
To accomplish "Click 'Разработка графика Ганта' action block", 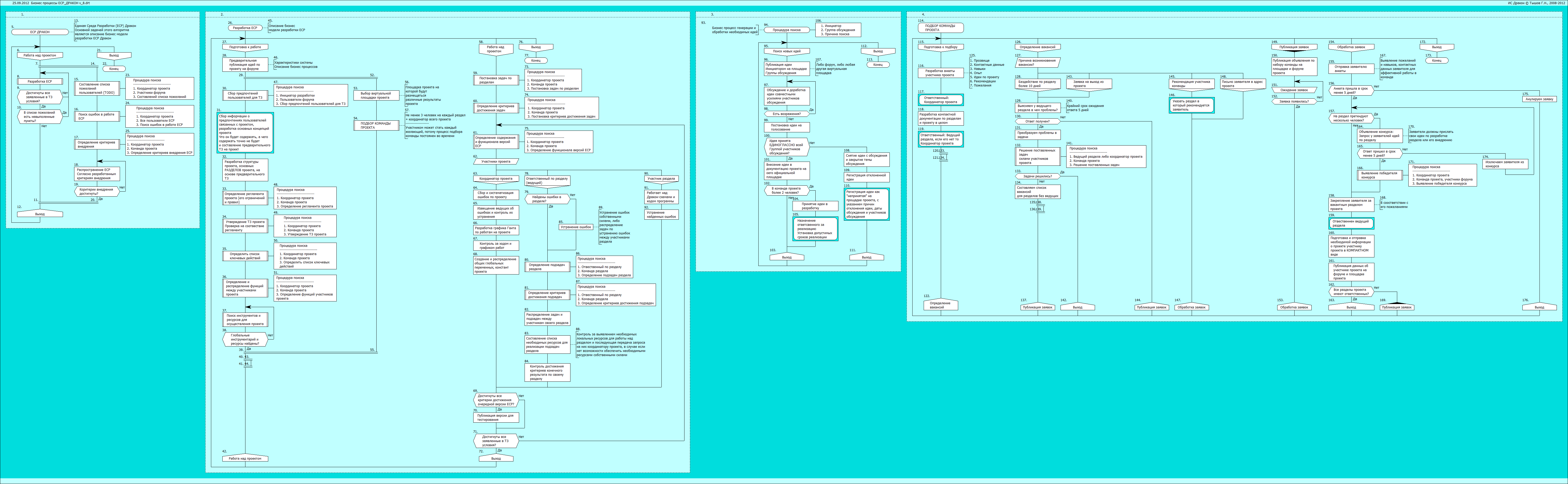I will click(x=496, y=230).
